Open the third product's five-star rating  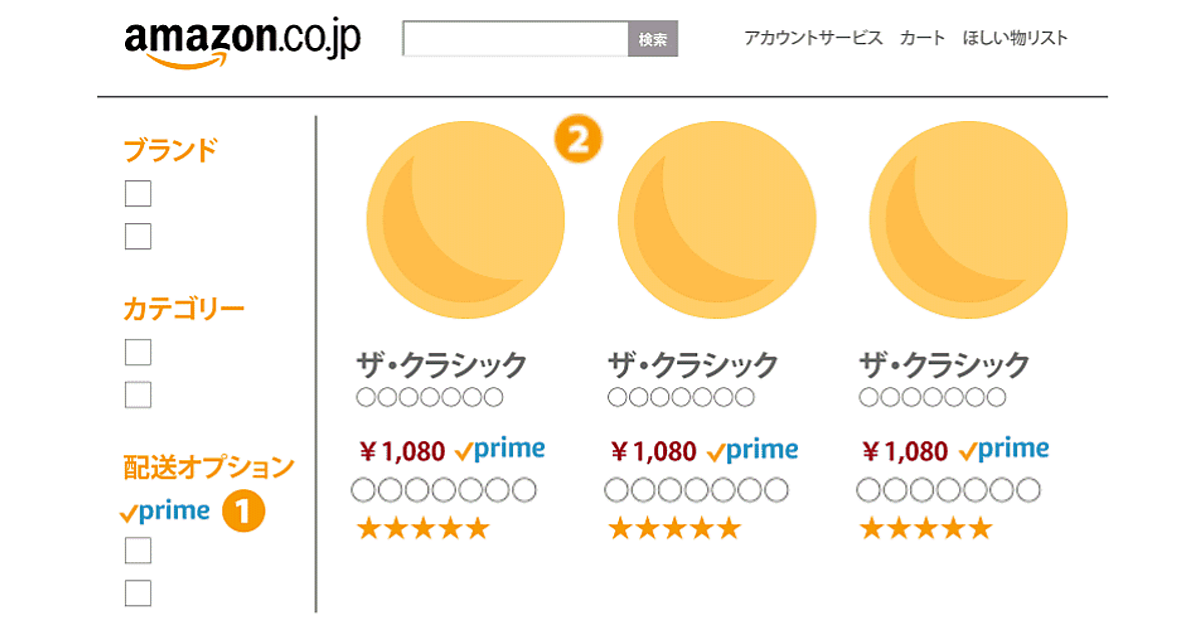(x=926, y=527)
